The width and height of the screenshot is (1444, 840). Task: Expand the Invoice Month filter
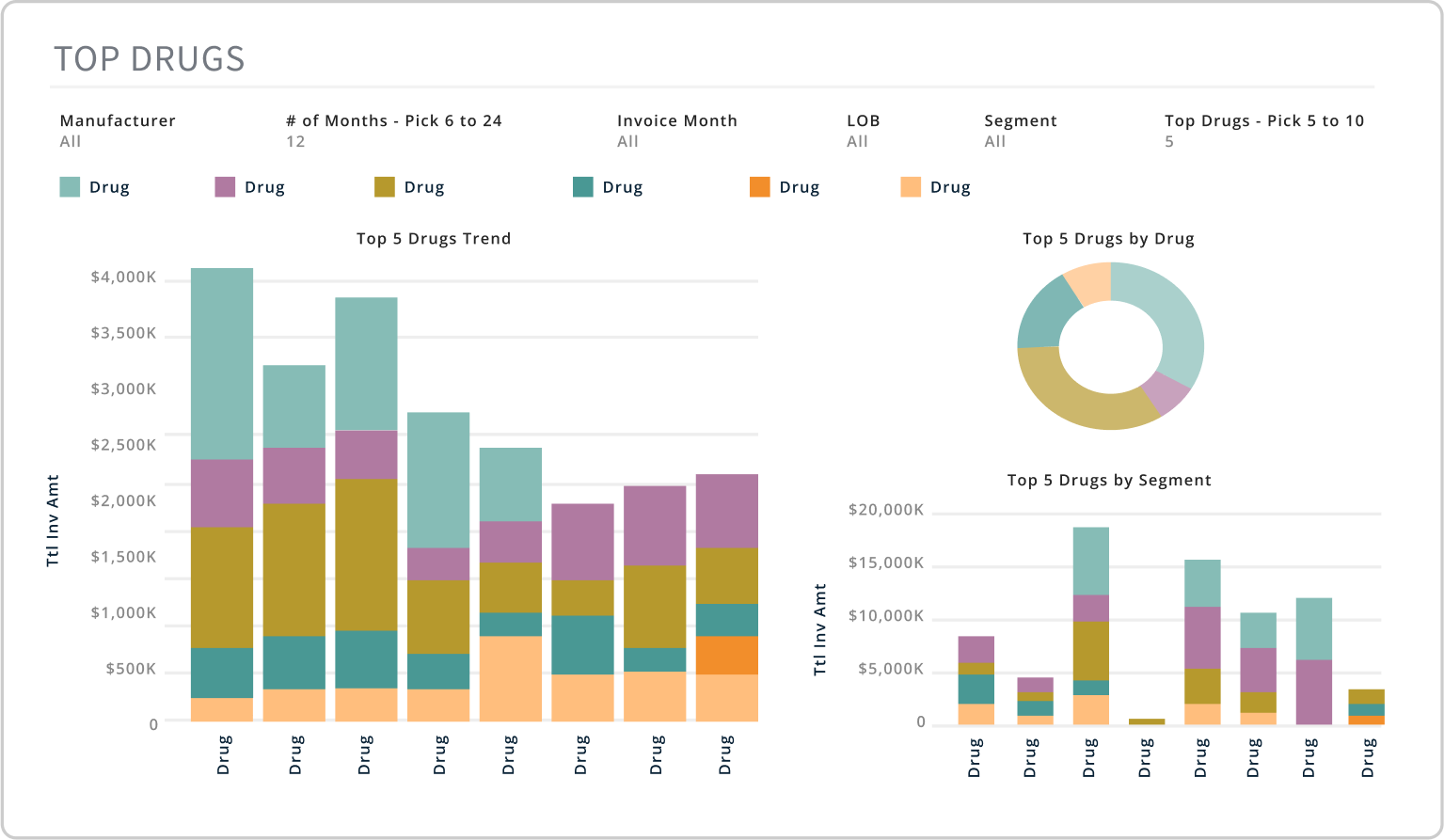pyautogui.click(x=676, y=131)
